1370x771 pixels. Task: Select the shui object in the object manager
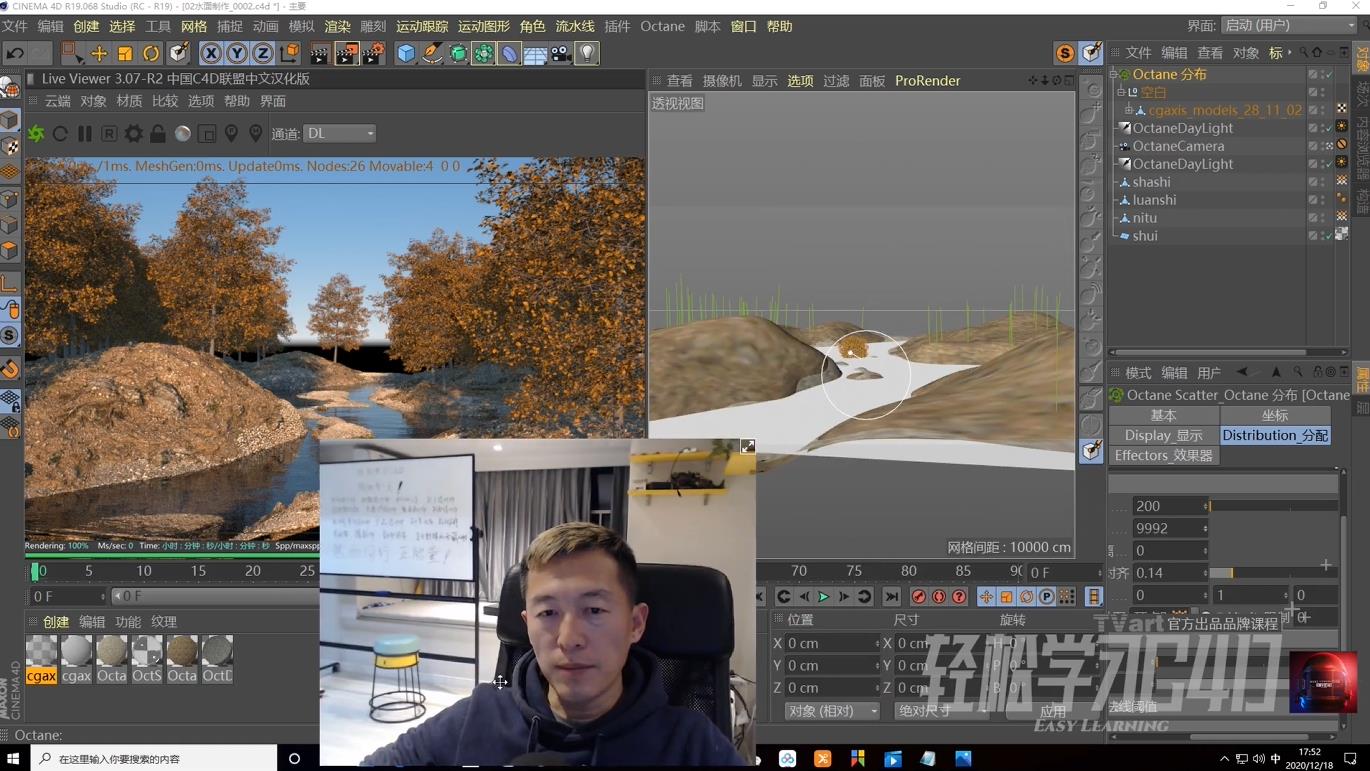1144,235
